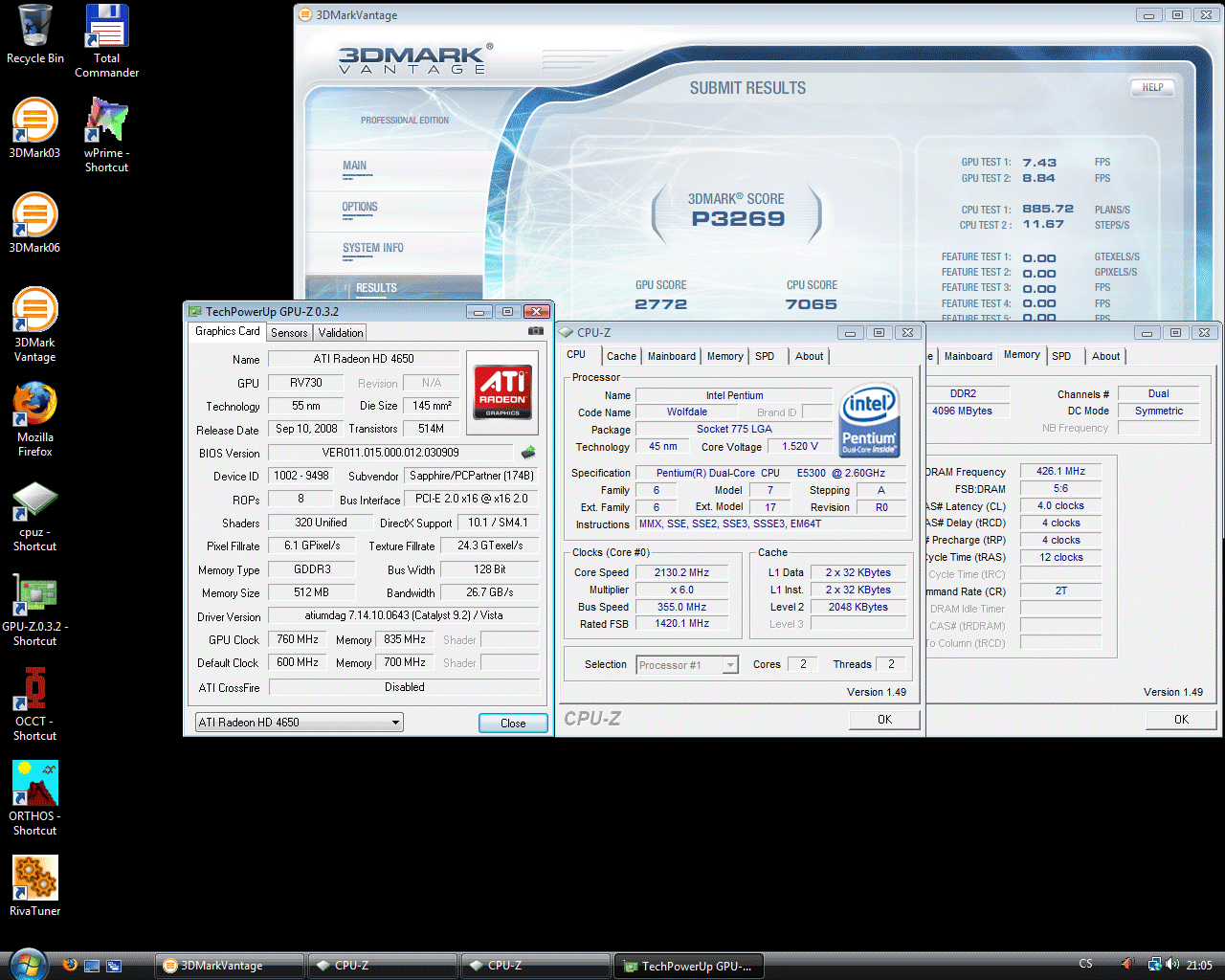The image size is (1225, 980).
Task: Open the About tab in rear CPU-Z window
Action: 1105,356
